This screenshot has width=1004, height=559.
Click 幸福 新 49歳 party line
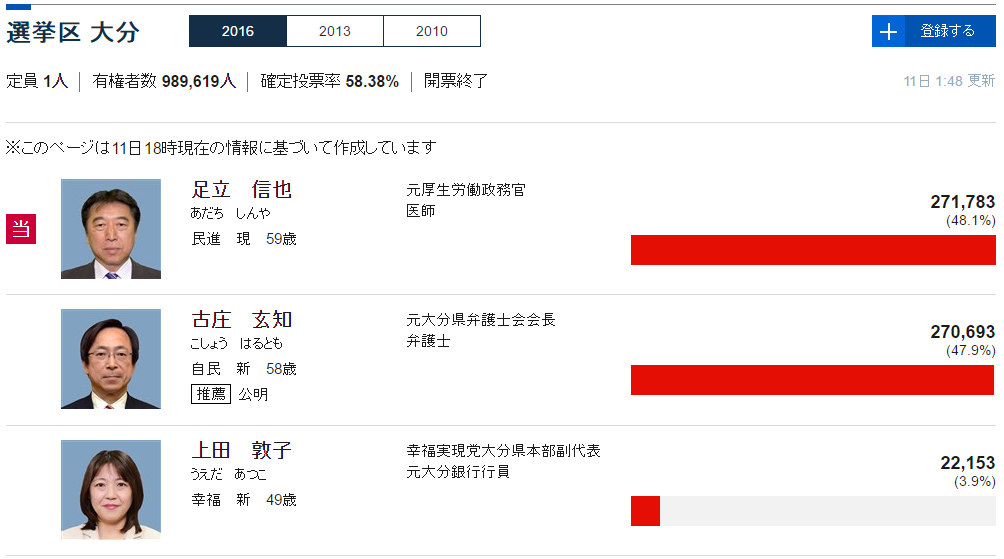(x=244, y=499)
